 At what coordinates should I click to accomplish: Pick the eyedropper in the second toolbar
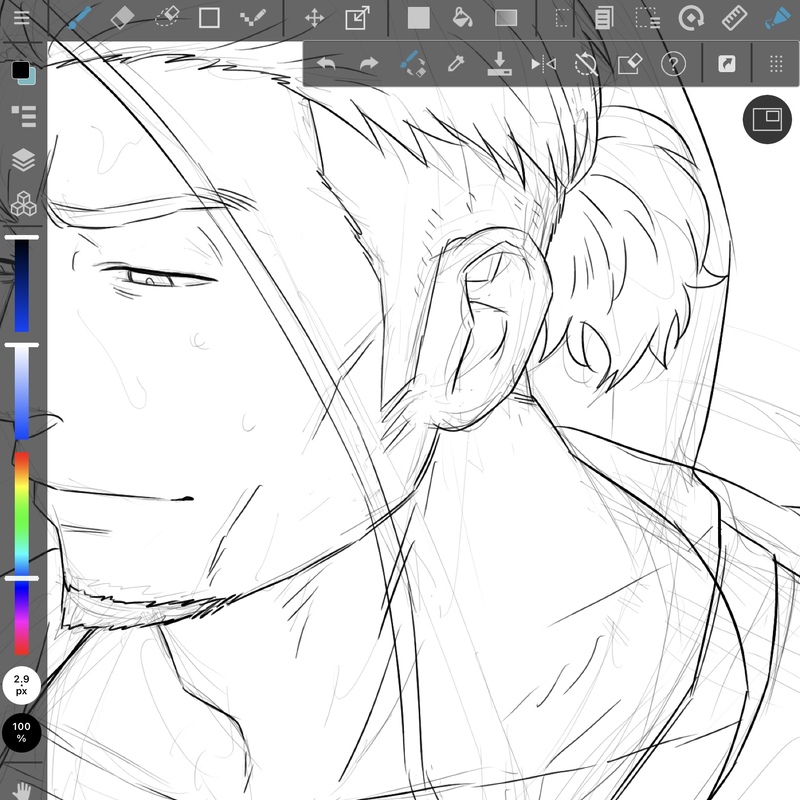(456, 64)
